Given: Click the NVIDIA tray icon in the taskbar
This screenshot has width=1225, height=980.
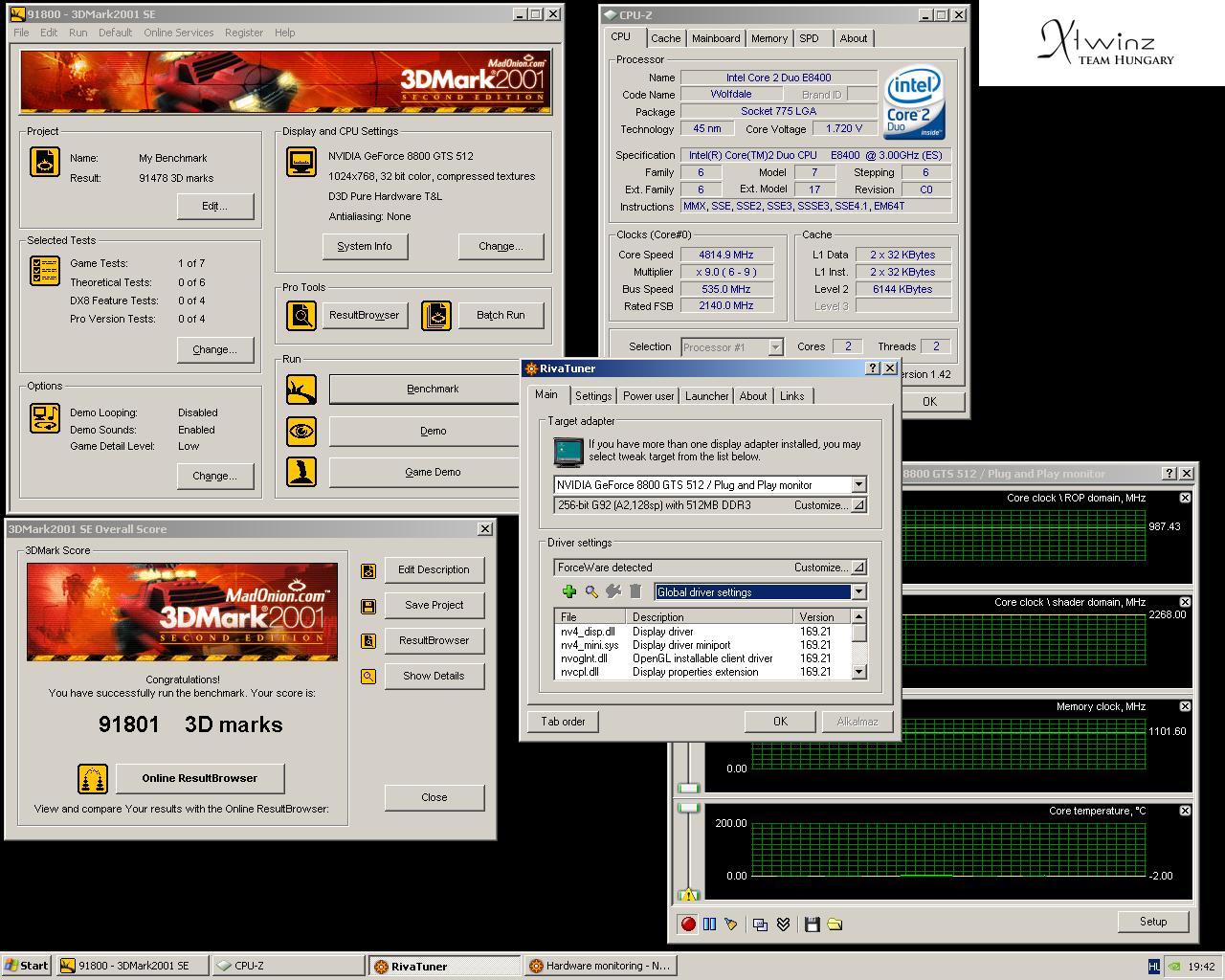Looking at the screenshot, I should (x=1173, y=967).
